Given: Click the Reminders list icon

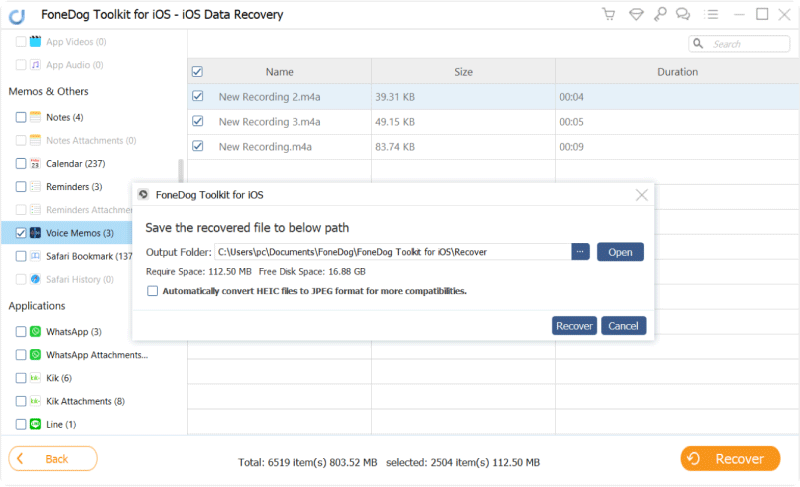Looking at the screenshot, I should click(35, 187).
